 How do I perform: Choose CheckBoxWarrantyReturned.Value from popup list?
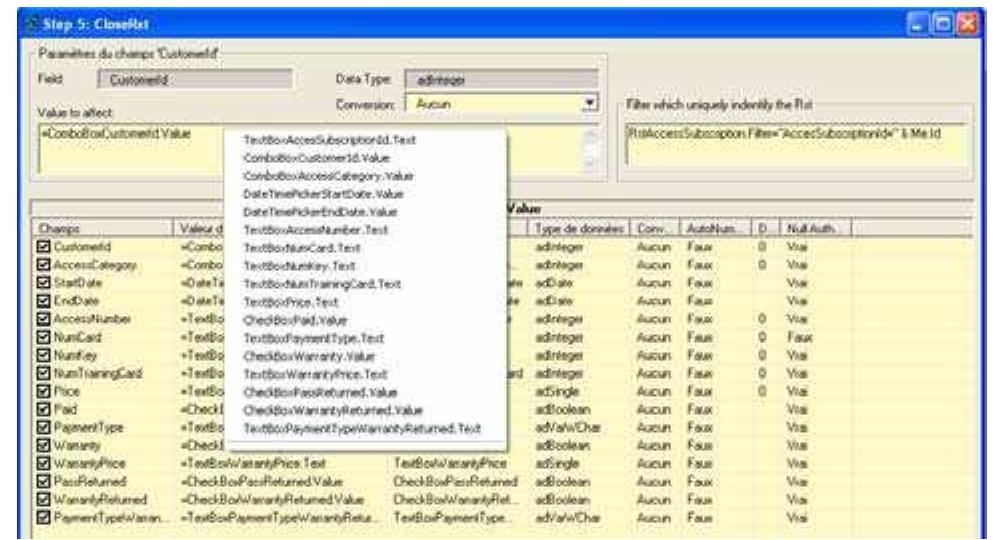pos(333,411)
